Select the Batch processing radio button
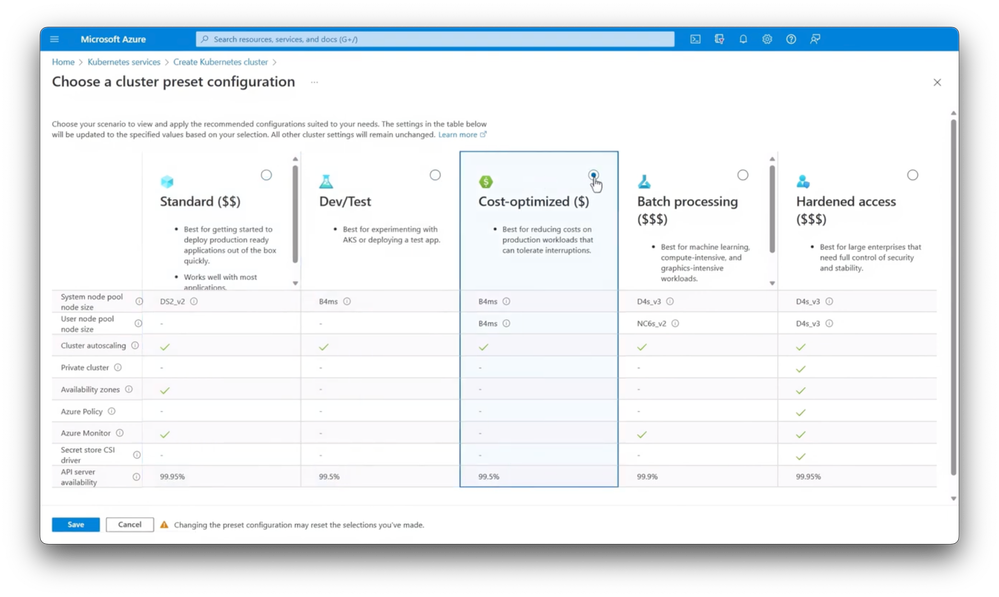 743,175
